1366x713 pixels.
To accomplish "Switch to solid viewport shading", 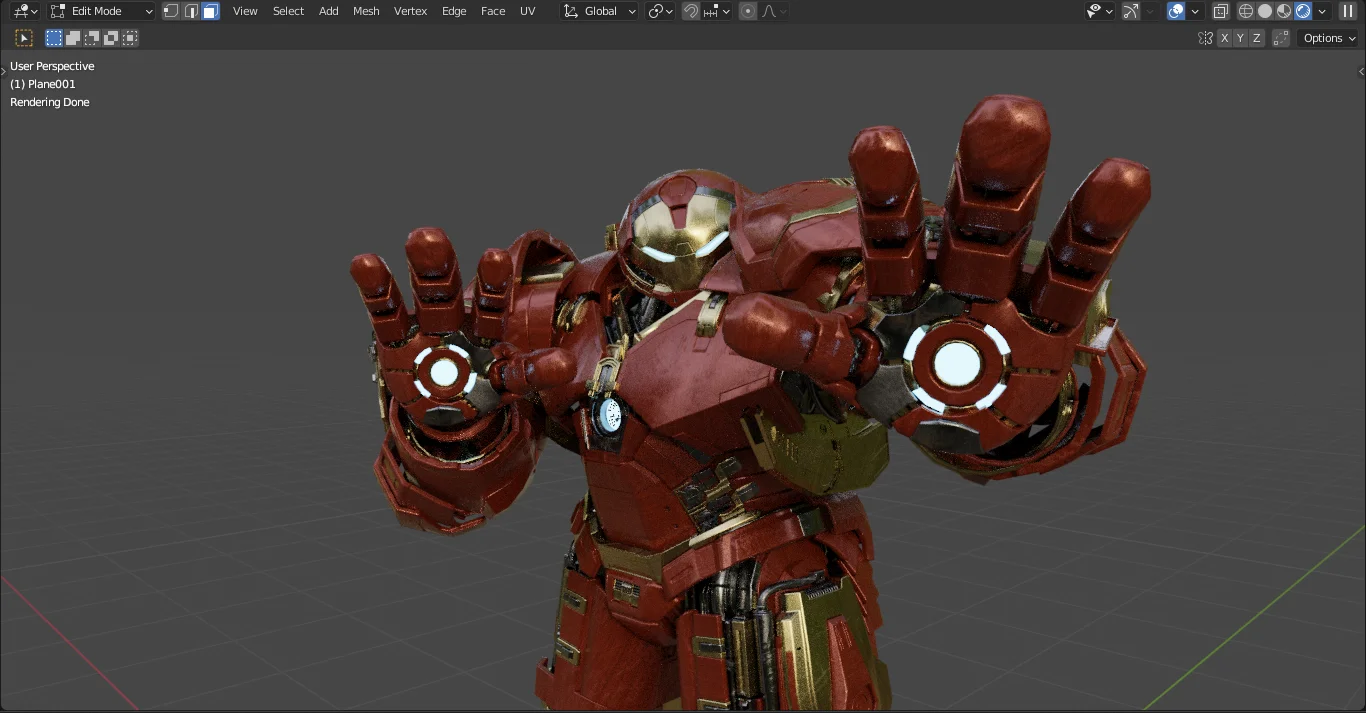I will tap(1264, 11).
